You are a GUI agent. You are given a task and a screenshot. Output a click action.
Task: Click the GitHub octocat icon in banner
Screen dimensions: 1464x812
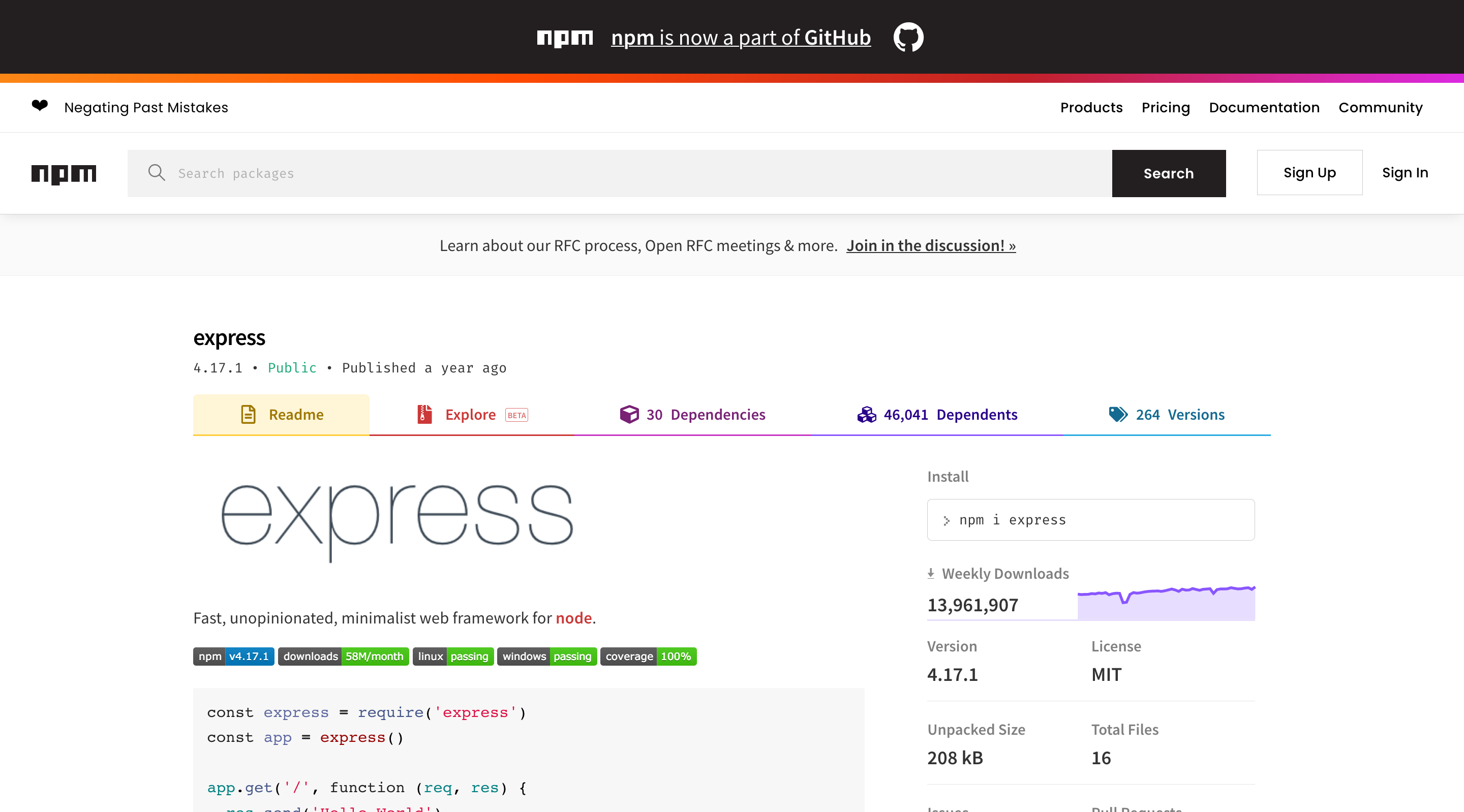[908, 37]
